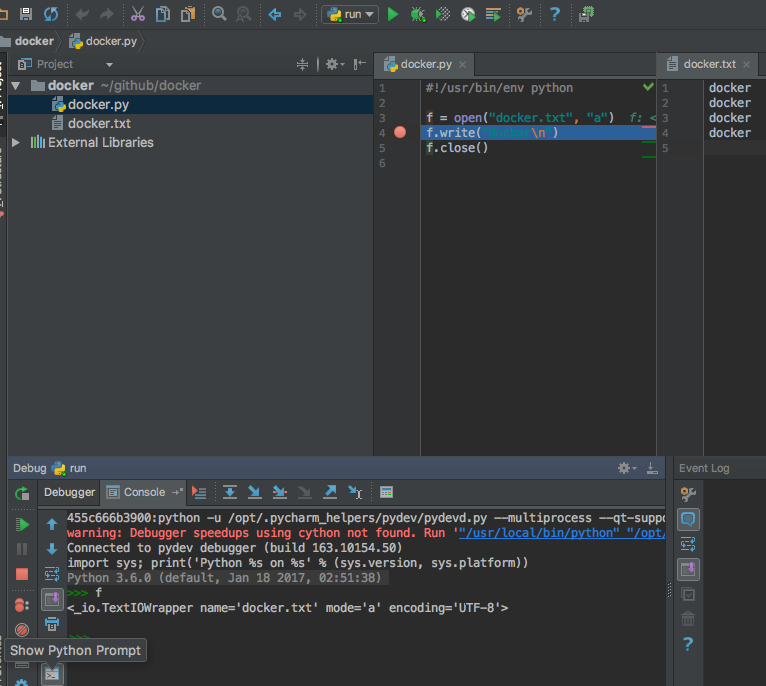The height and width of the screenshot is (686, 766).
Task: Open the 'run' configuration dropdown
Action: pos(350,14)
